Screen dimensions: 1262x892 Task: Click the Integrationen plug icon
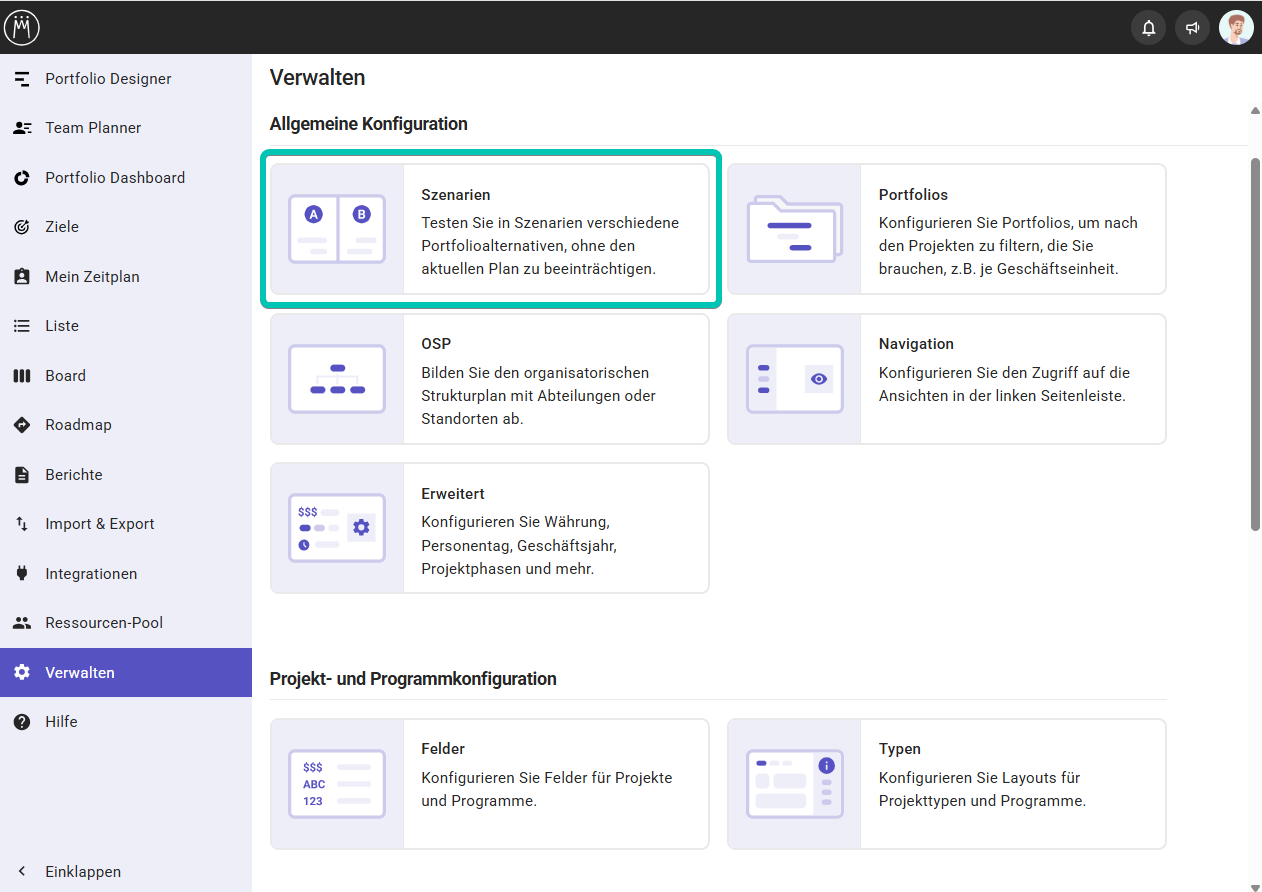tap(22, 574)
